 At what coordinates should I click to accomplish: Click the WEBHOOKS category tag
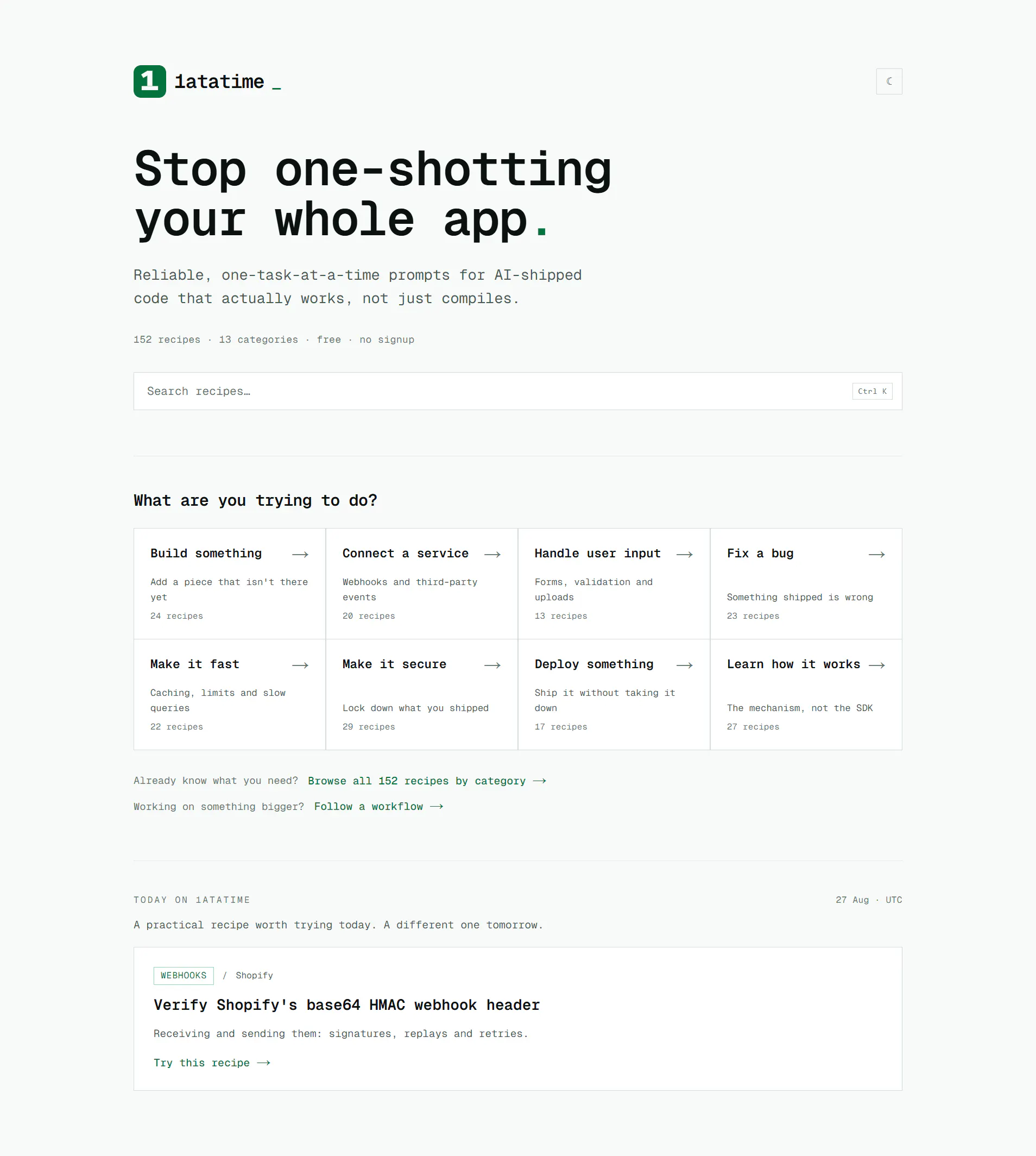pos(184,976)
